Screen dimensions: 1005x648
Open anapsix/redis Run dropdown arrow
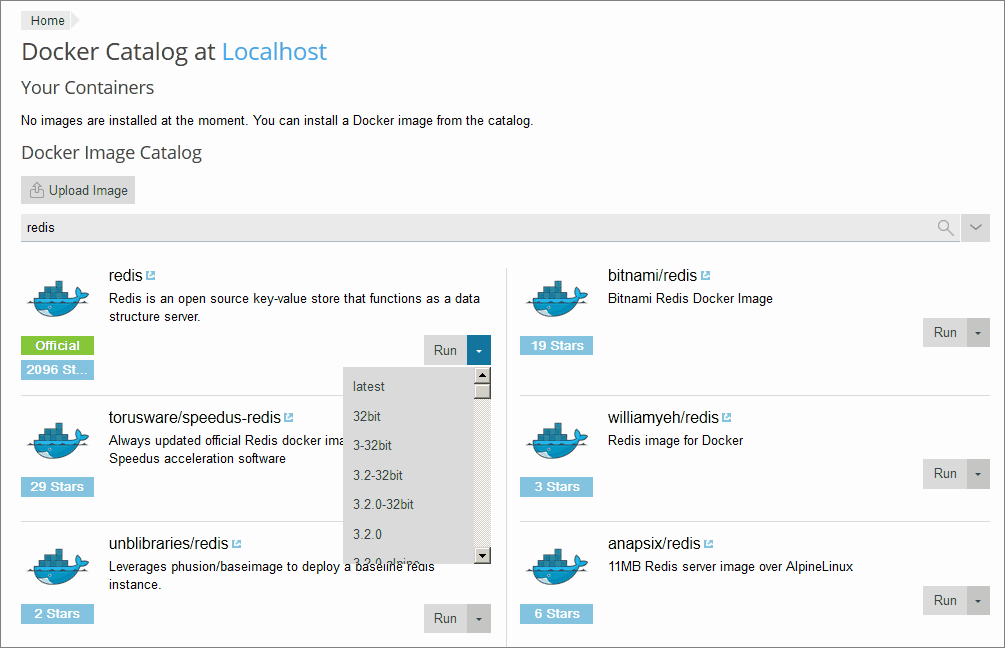pos(978,600)
